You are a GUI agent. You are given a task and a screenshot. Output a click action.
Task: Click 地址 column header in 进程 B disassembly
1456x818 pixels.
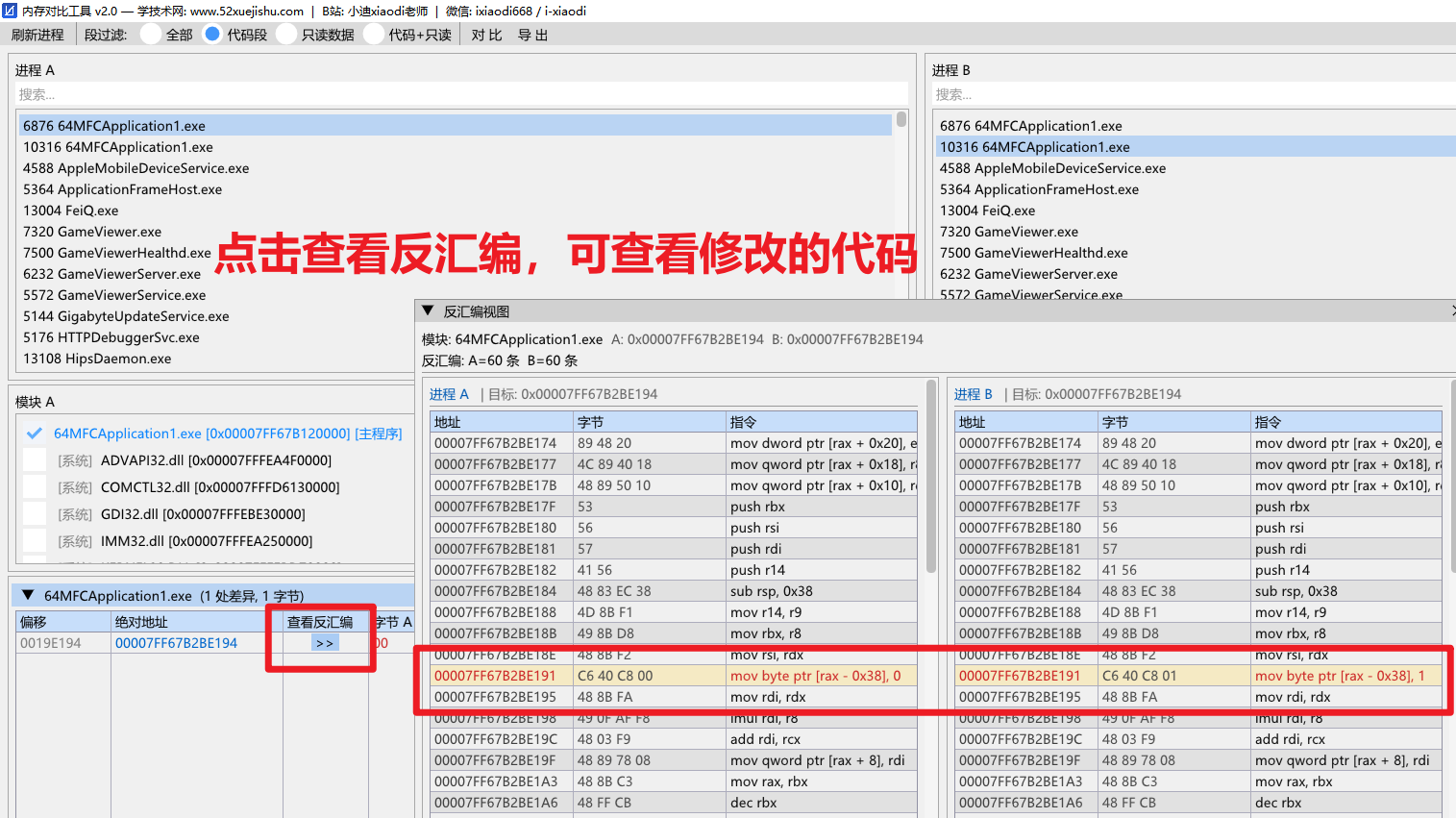[1026, 422]
